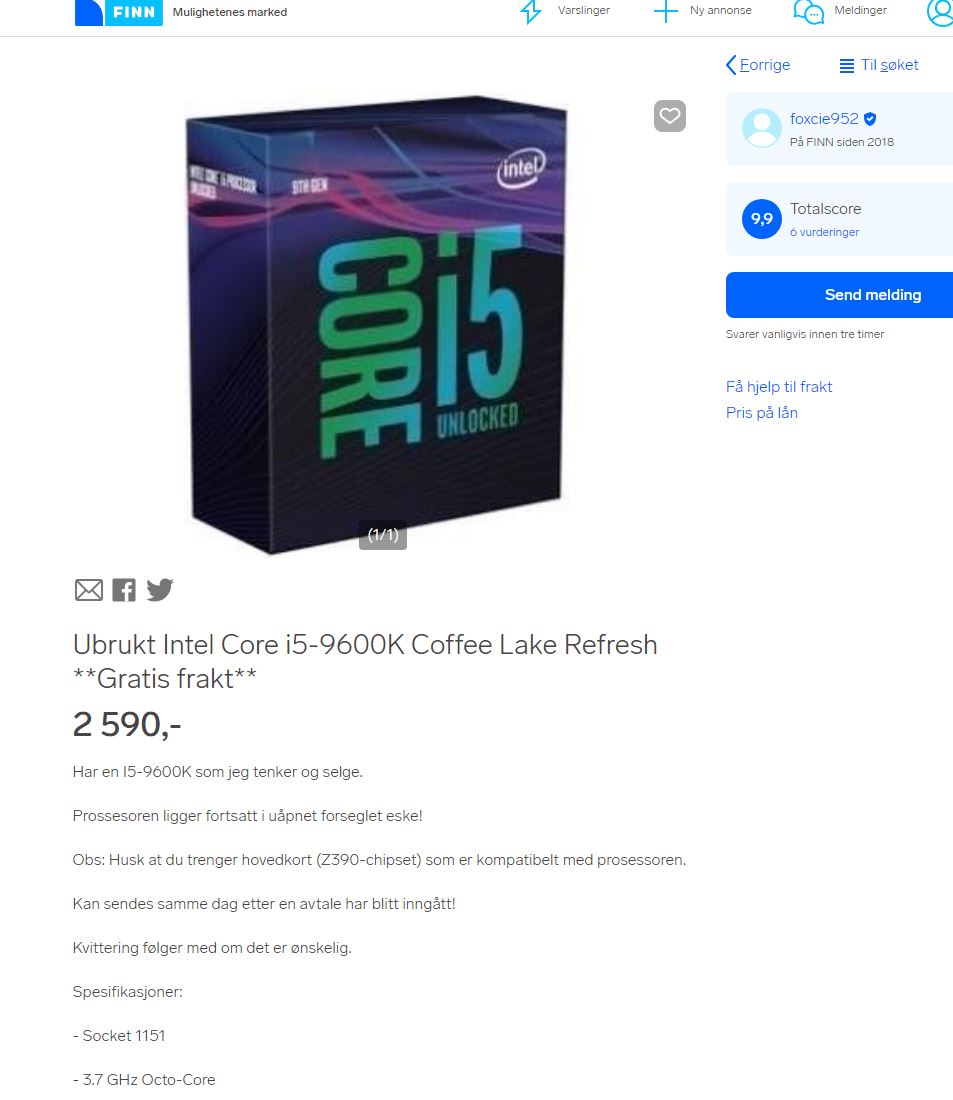Share listing via email envelope icon
The height and width of the screenshot is (1100, 953).
click(x=89, y=590)
